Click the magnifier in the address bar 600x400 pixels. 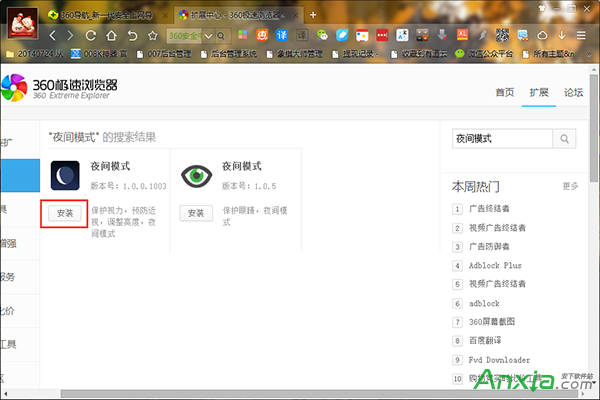(x=221, y=36)
